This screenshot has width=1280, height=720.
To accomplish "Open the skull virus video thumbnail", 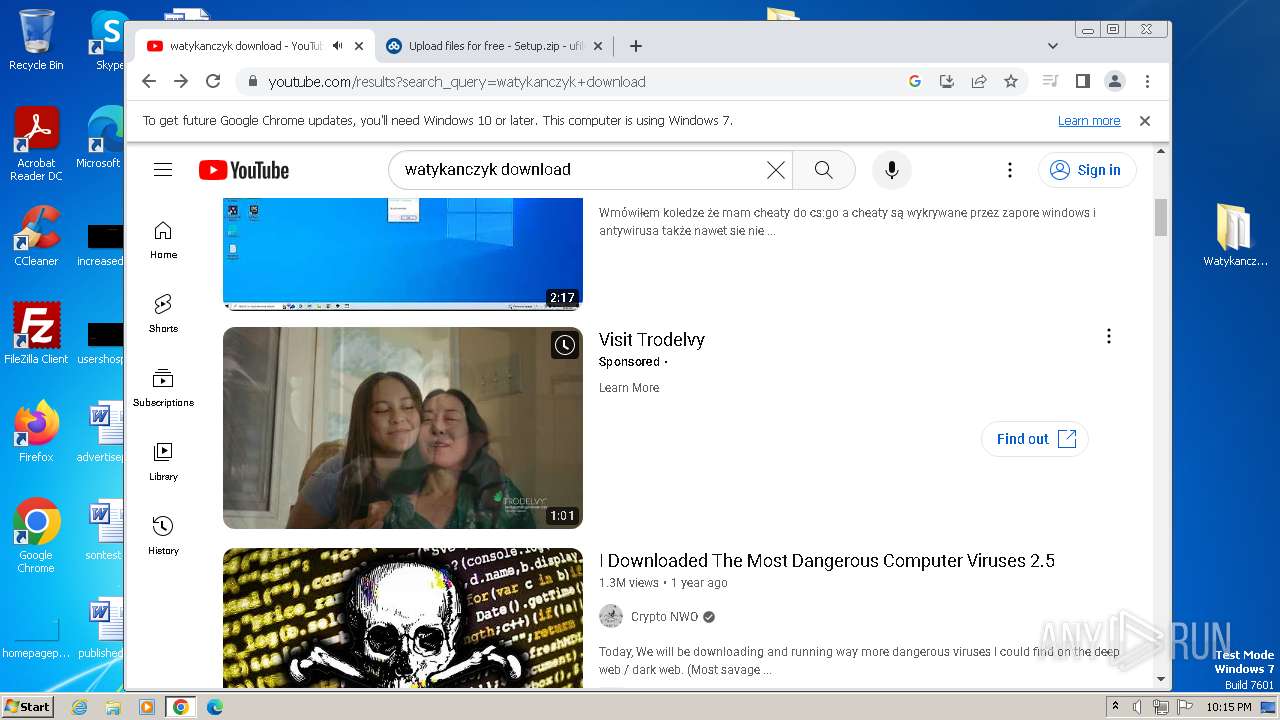I will pyautogui.click(x=402, y=617).
